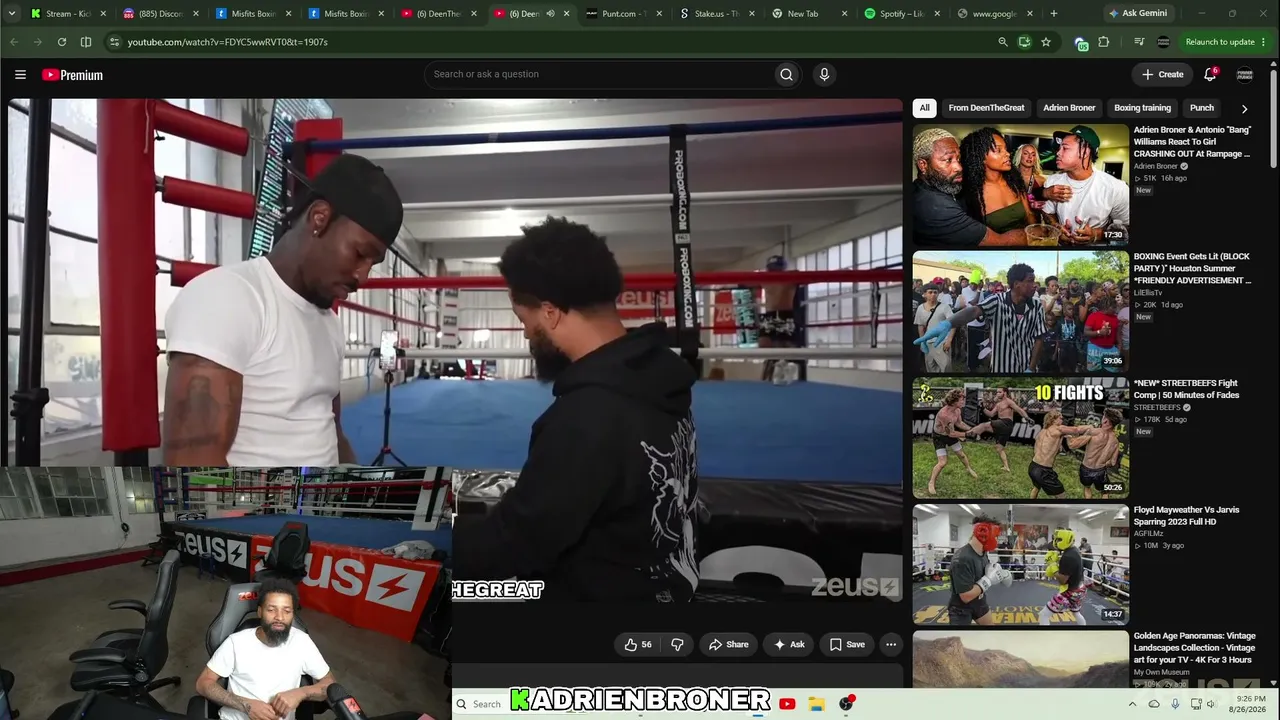Image resolution: width=1280 pixels, height=720 pixels.
Task: Toggle the browser side panel icon
Action: click(x=86, y=42)
